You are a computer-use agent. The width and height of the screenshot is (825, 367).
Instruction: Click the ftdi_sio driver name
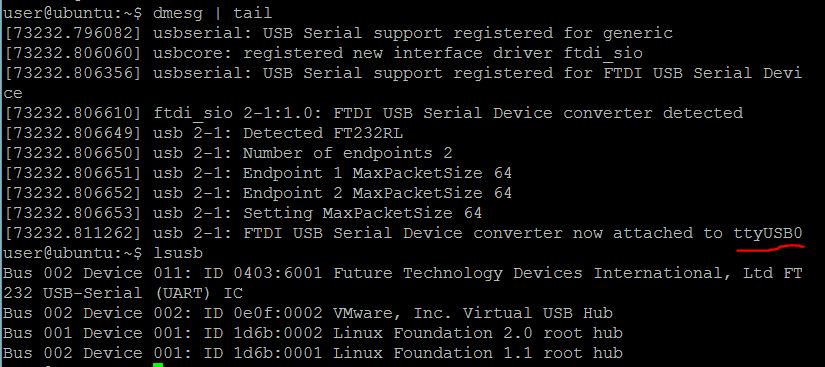click(602, 54)
